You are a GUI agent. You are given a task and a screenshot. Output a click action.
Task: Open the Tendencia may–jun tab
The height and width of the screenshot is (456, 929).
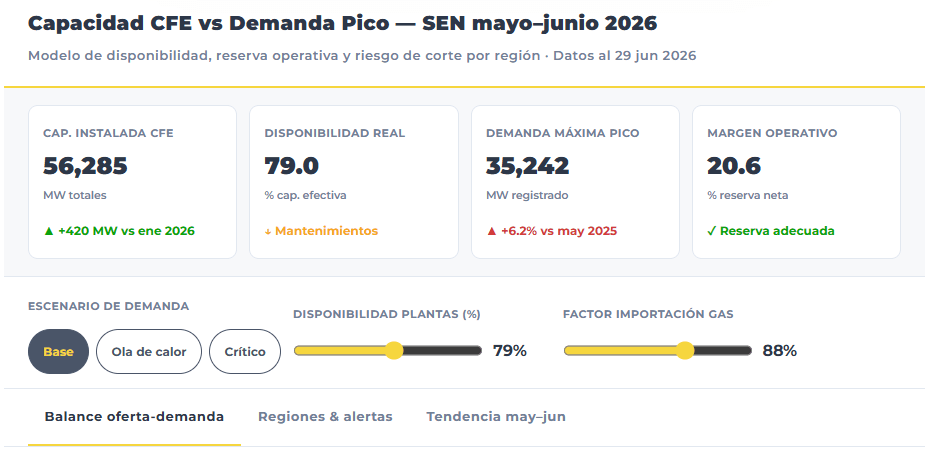point(496,417)
